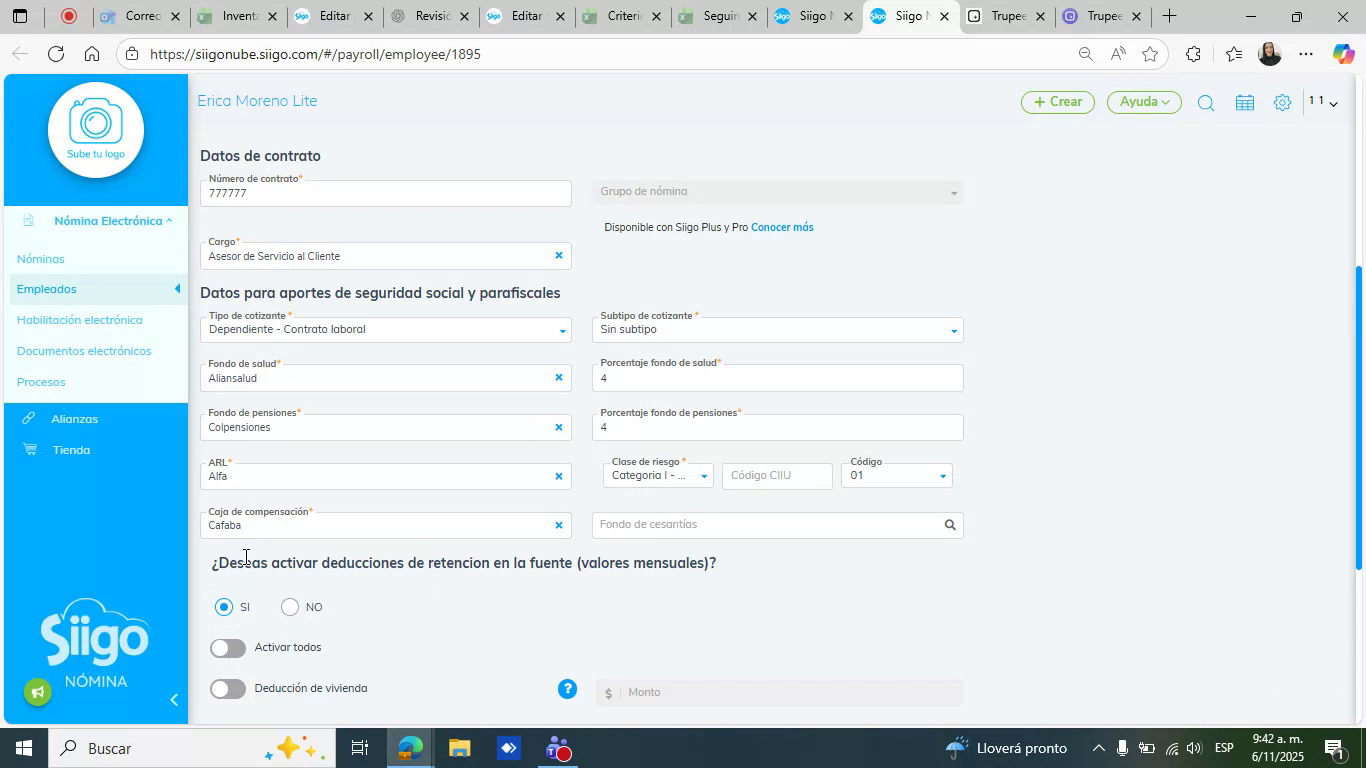Screen dimensions: 1366x768
Task: Click the Tienda shopping cart icon
Action: [30, 450]
